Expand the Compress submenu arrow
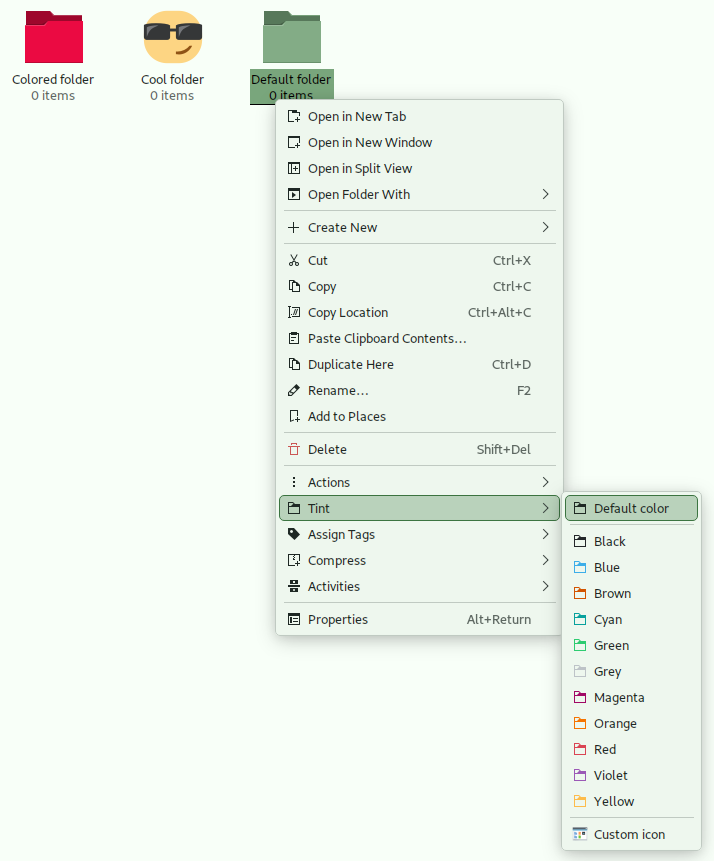714x861 pixels. tap(545, 560)
